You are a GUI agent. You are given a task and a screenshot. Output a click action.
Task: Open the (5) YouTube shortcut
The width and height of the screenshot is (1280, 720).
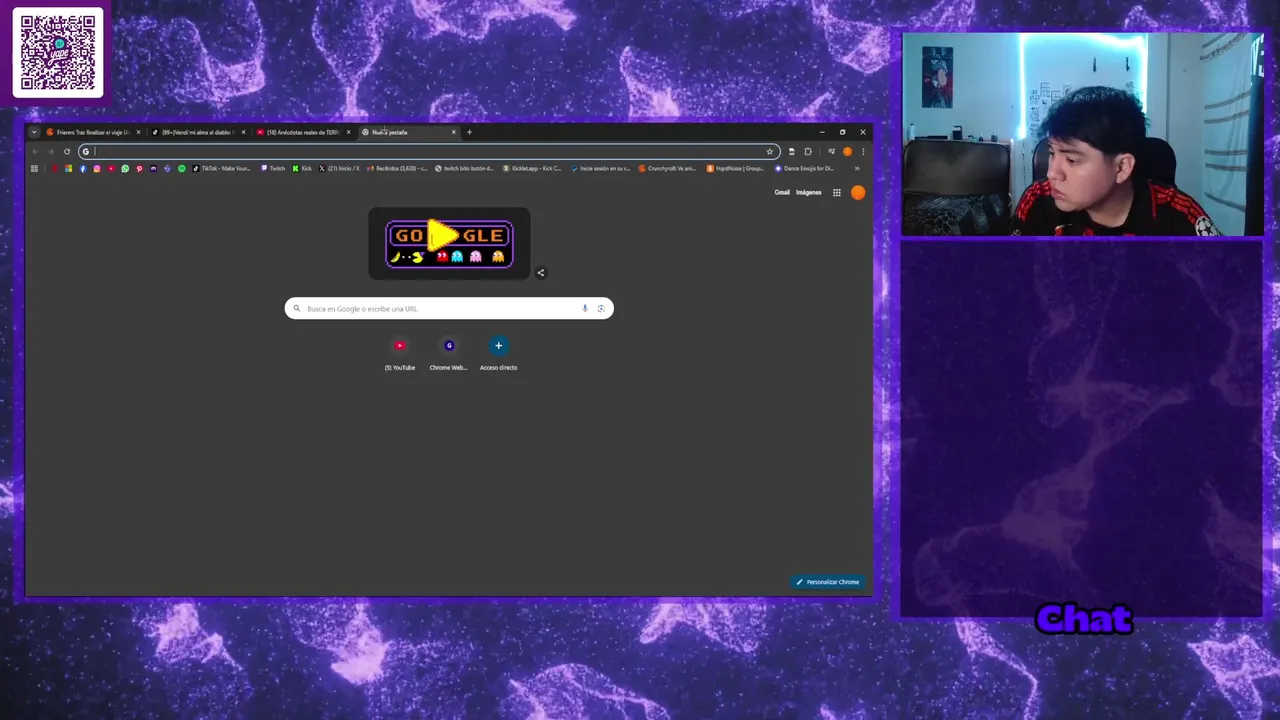400,353
